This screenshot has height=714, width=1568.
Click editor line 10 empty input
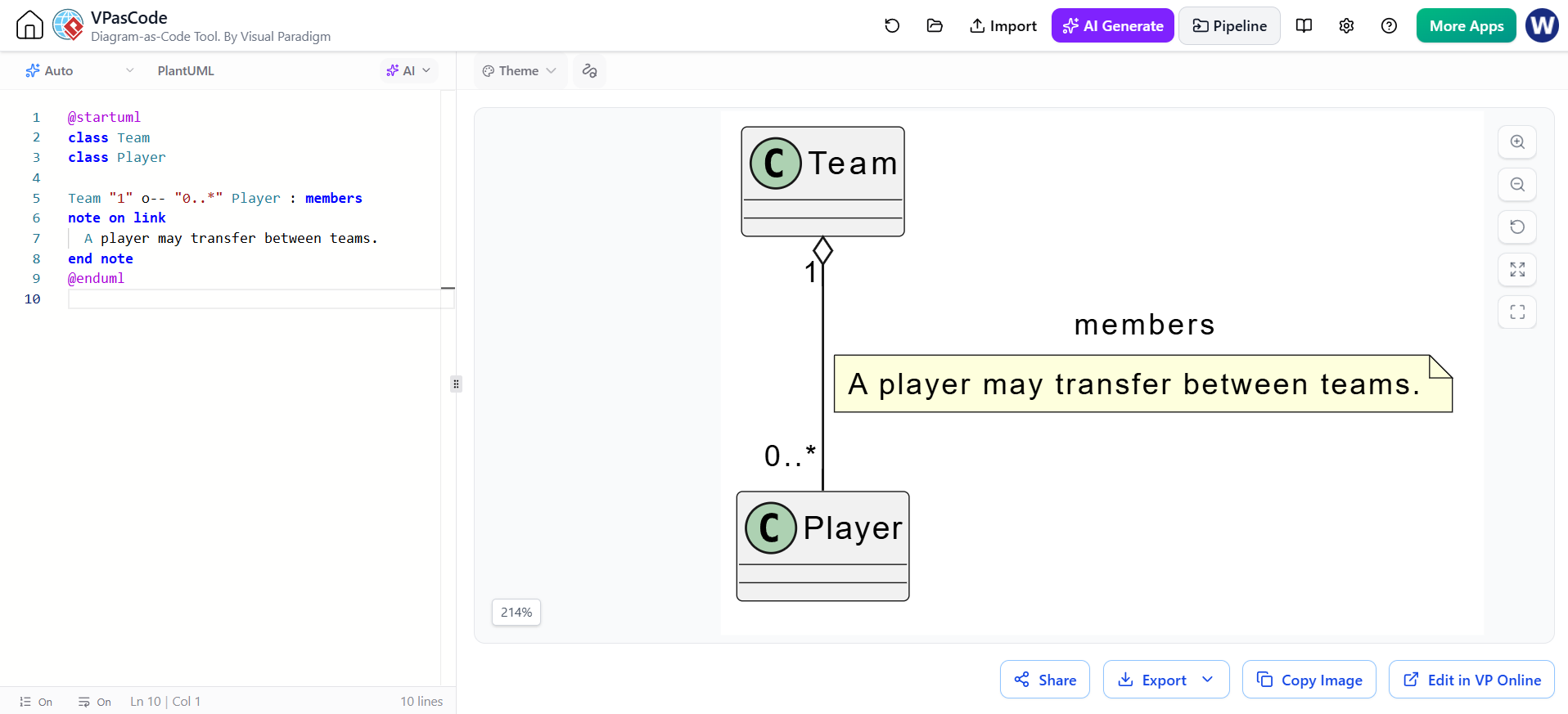point(260,299)
